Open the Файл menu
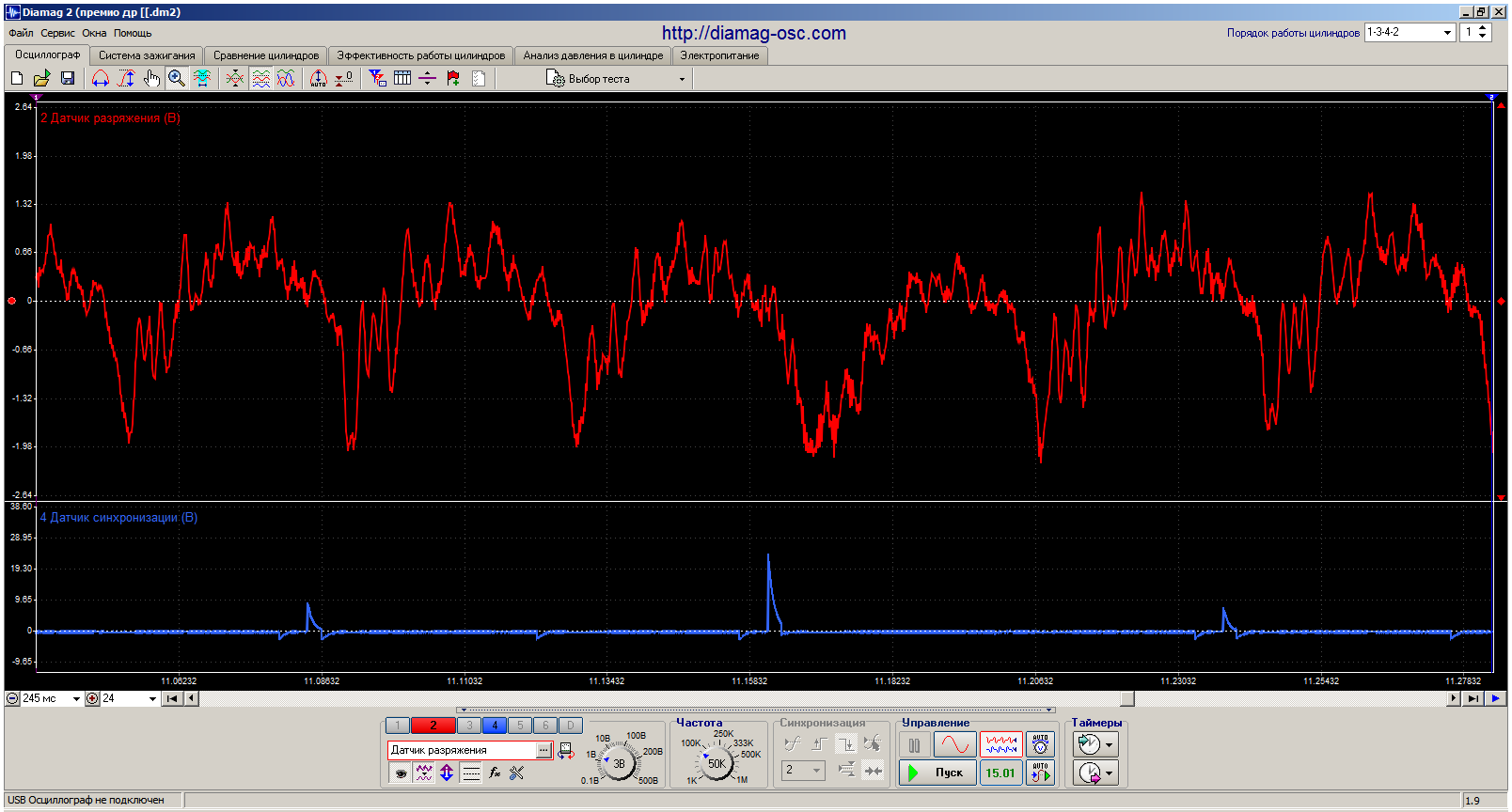The image size is (1512, 812). coord(21,33)
